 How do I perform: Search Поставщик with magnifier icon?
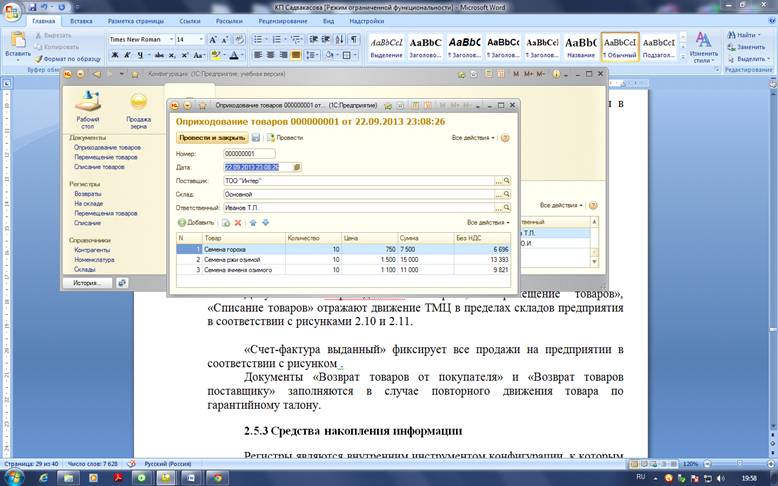tap(507, 181)
